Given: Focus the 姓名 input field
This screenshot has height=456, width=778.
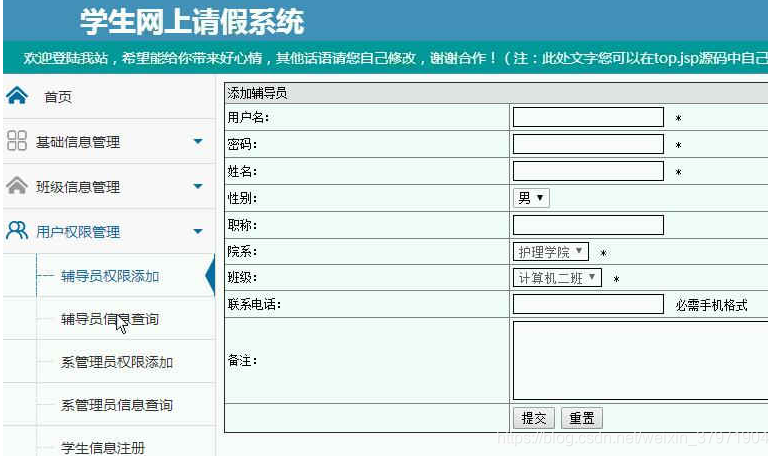Looking at the screenshot, I should point(588,171).
